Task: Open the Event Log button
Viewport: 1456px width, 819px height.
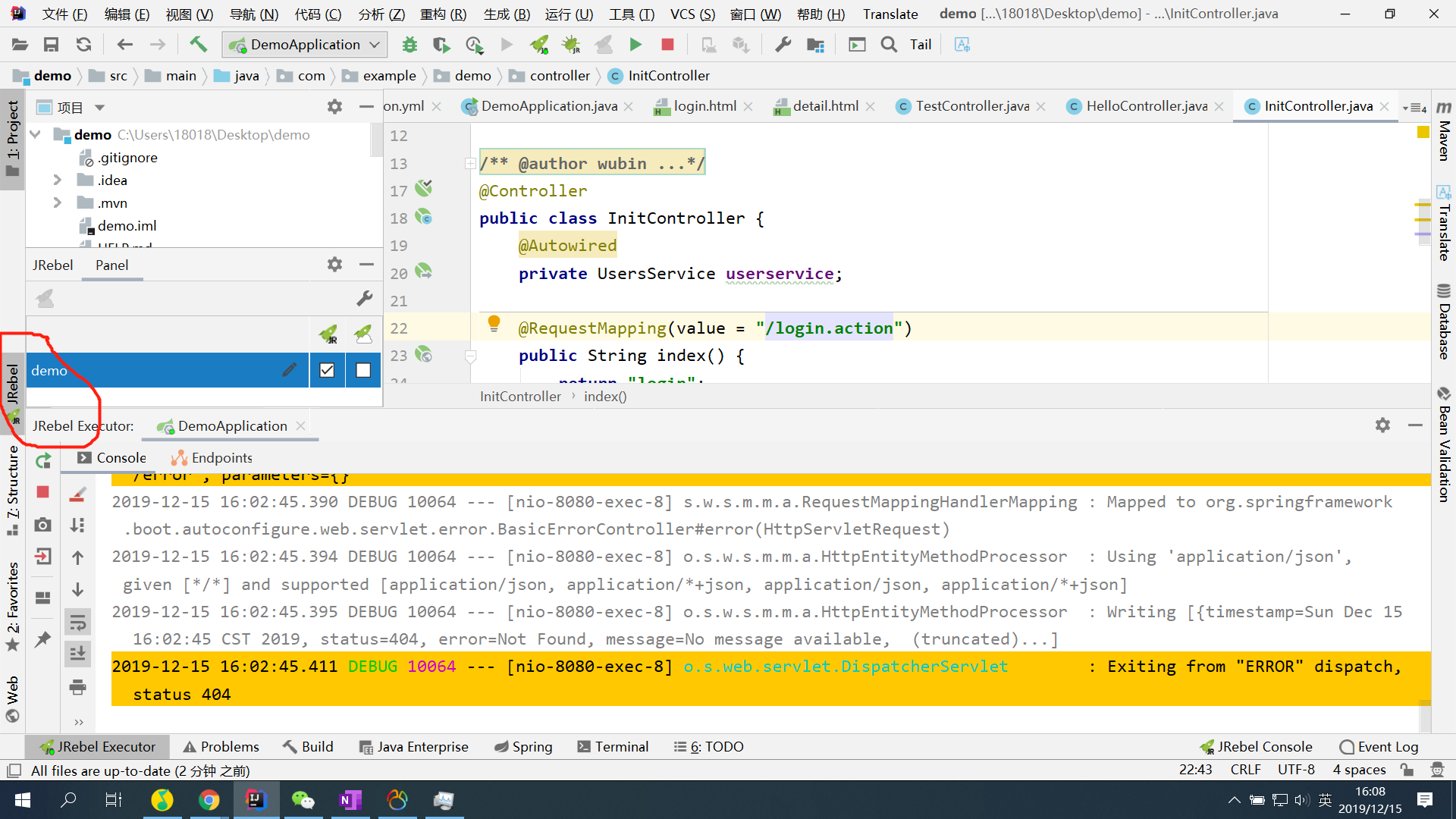Action: pyautogui.click(x=1379, y=747)
